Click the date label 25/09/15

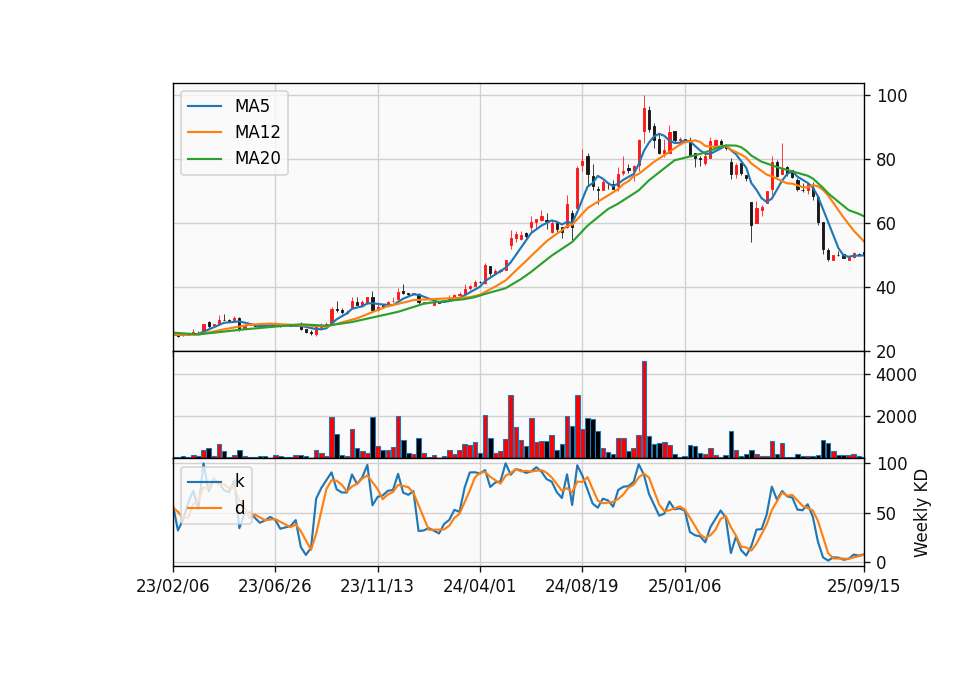point(864,586)
